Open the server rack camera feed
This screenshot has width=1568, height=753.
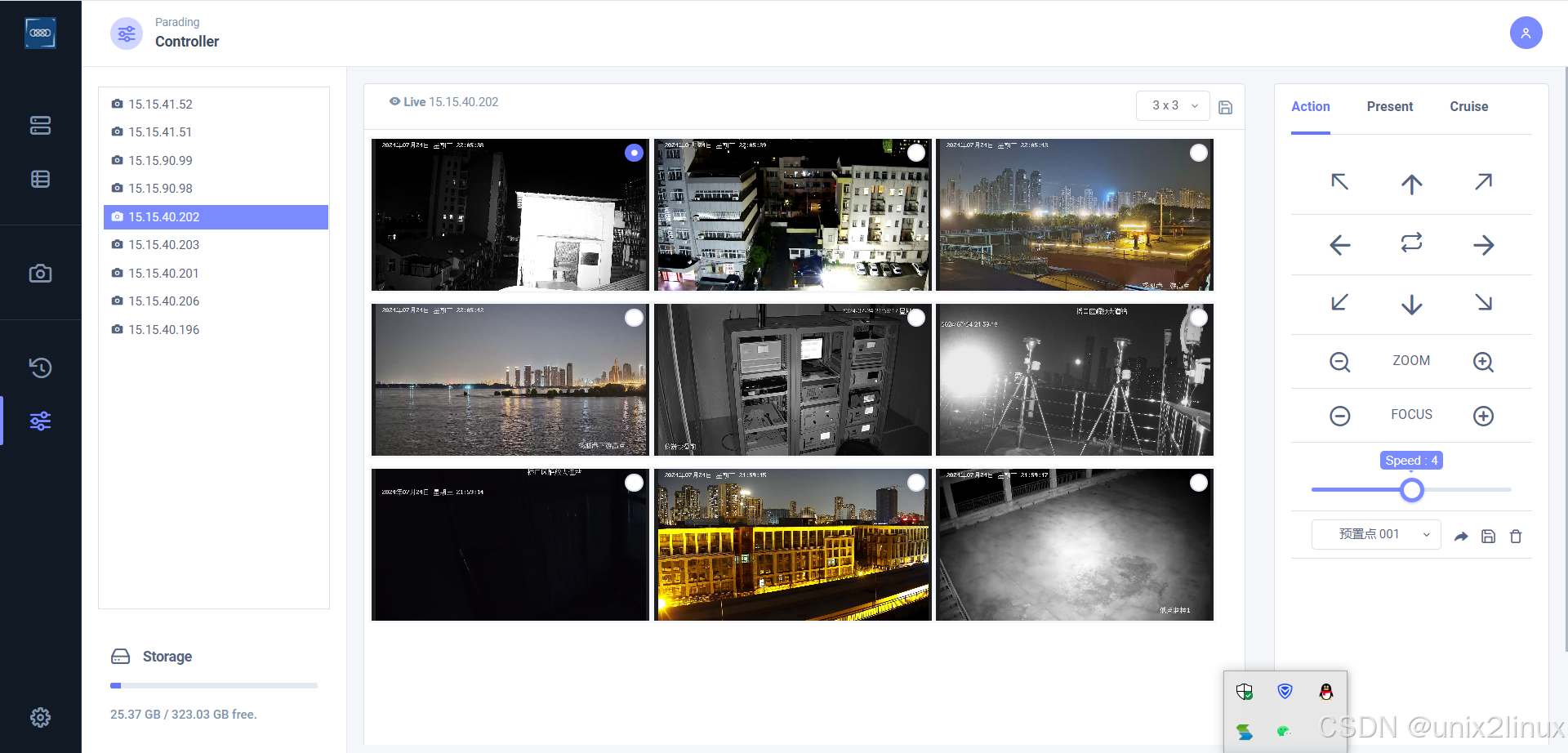click(792, 380)
